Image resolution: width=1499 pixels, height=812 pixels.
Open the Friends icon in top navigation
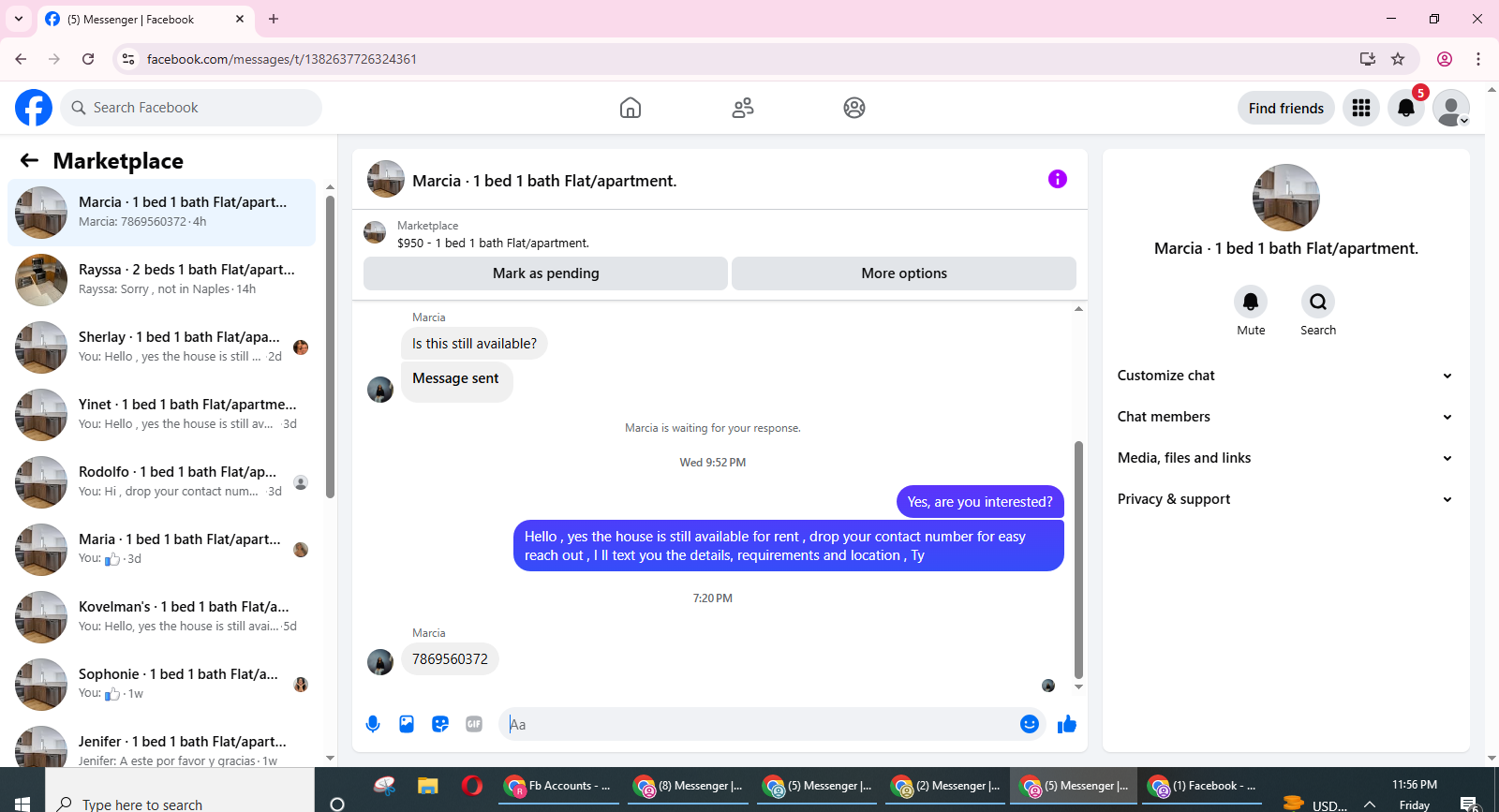point(743,108)
